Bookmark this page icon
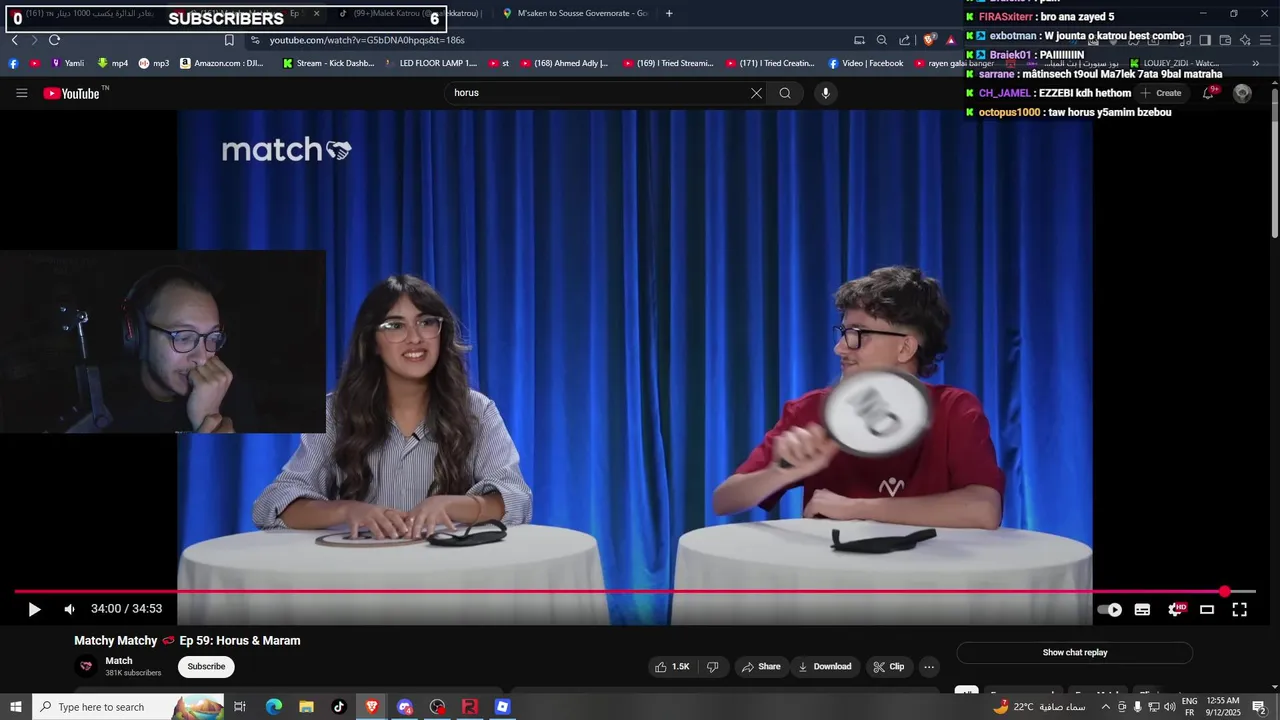 (229, 40)
